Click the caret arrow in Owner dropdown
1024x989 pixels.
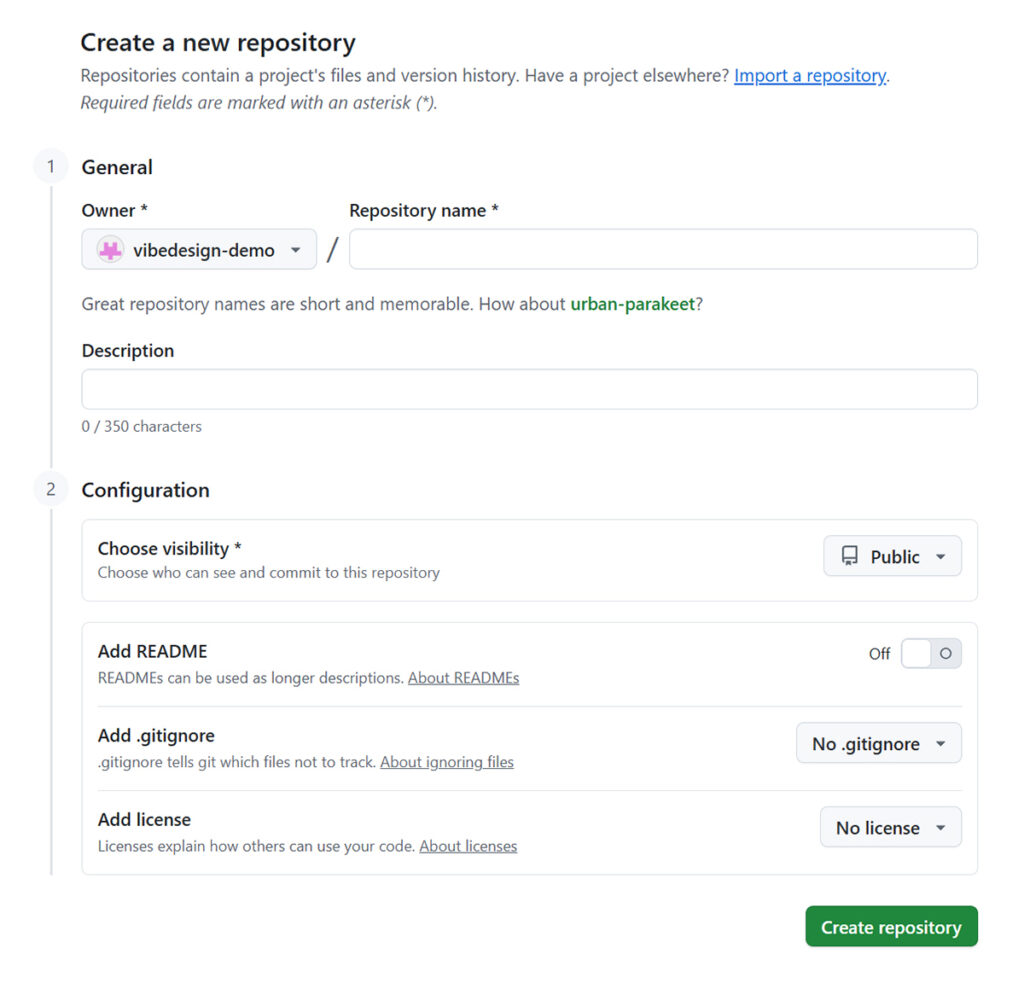[296, 251]
